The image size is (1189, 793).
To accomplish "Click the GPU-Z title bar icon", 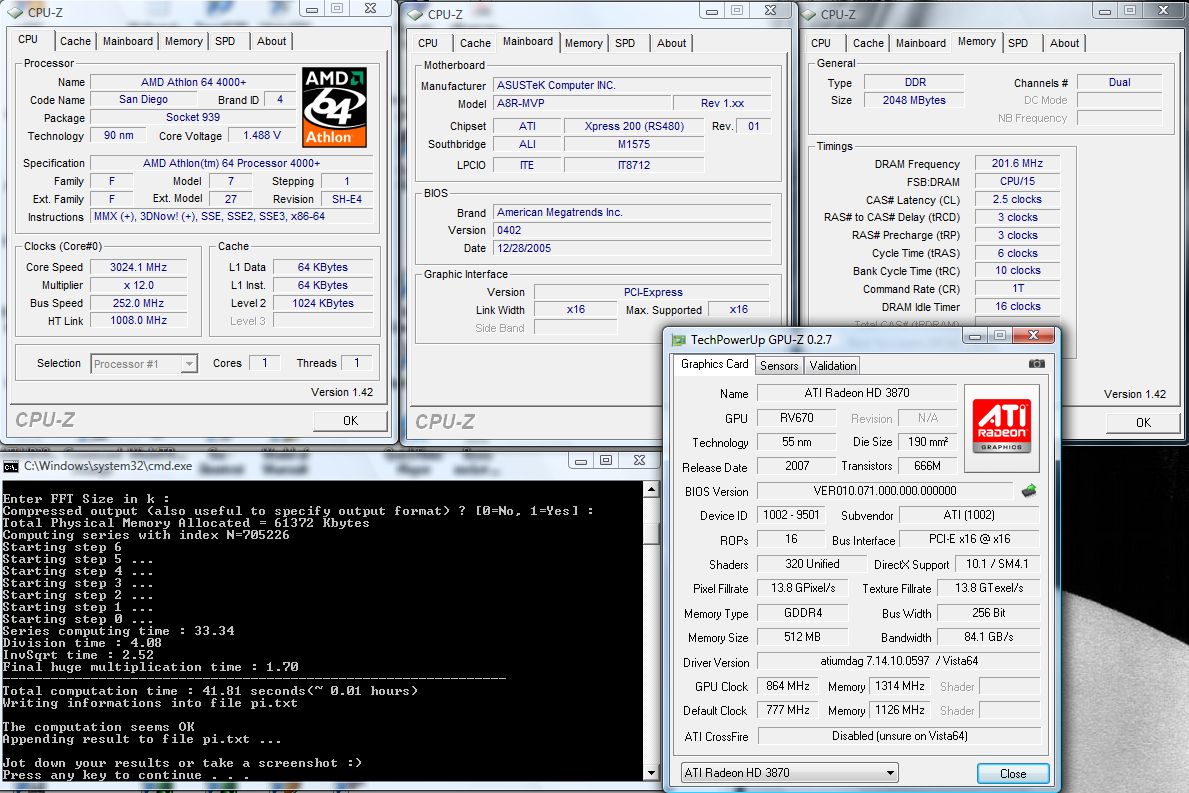I will point(678,340).
